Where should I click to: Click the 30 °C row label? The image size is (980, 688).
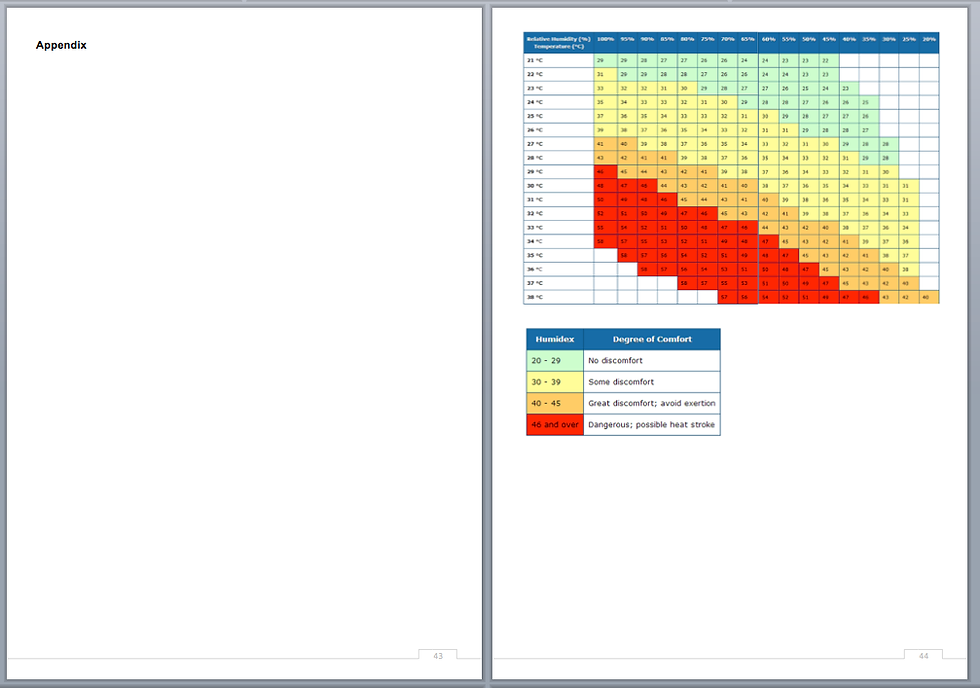(x=535, y=186)
